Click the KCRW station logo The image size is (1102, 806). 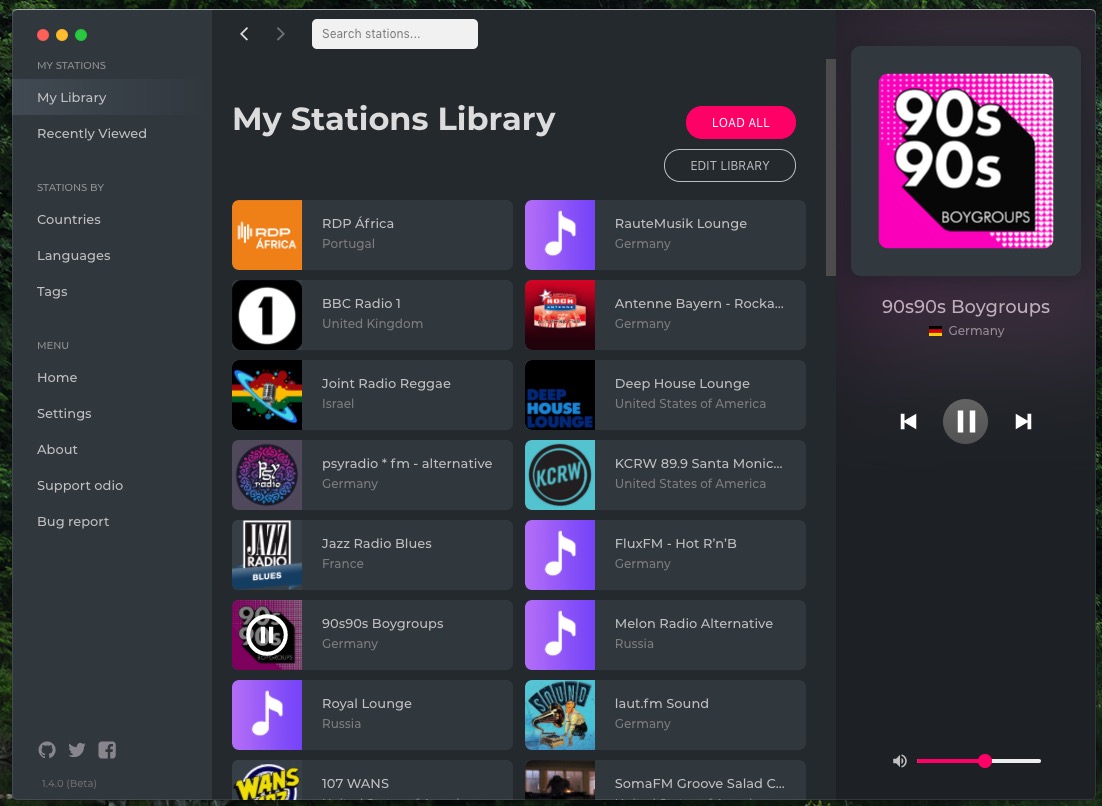560,475
